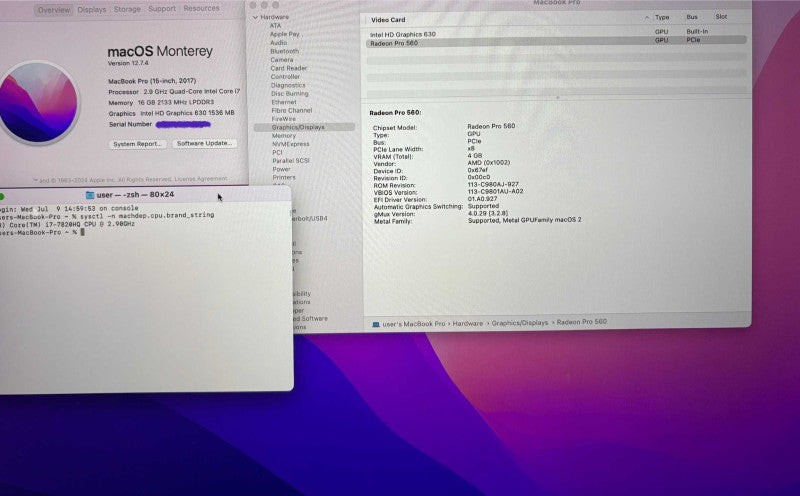Click the Chipset Model value
The height and width of the screenshot is (496, 800).
(x=491, y=126)
